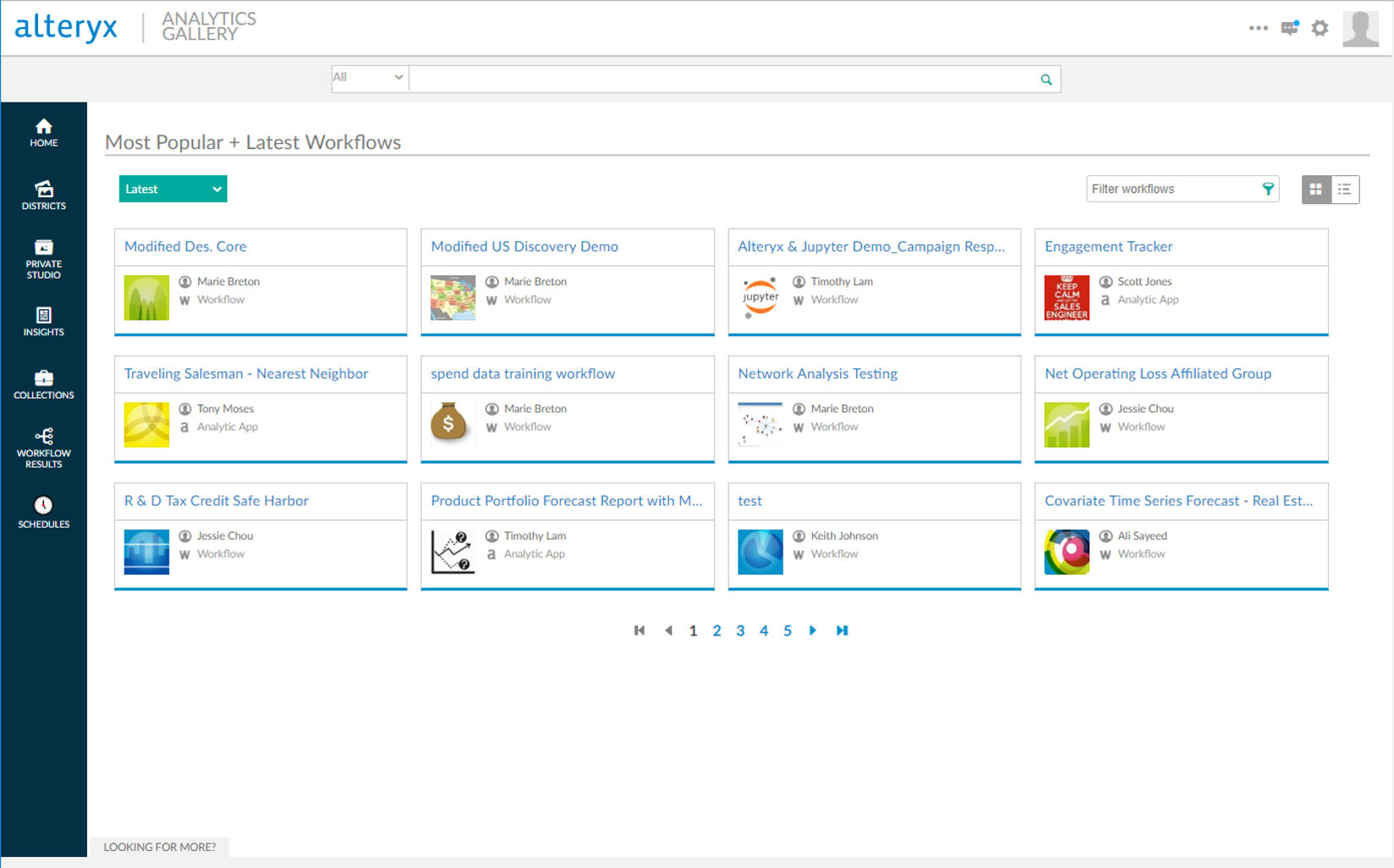Click author Scott Jones on Engagement Tracker
The width and height of the screenshot is (1394, 868).
click(1144, 281)
